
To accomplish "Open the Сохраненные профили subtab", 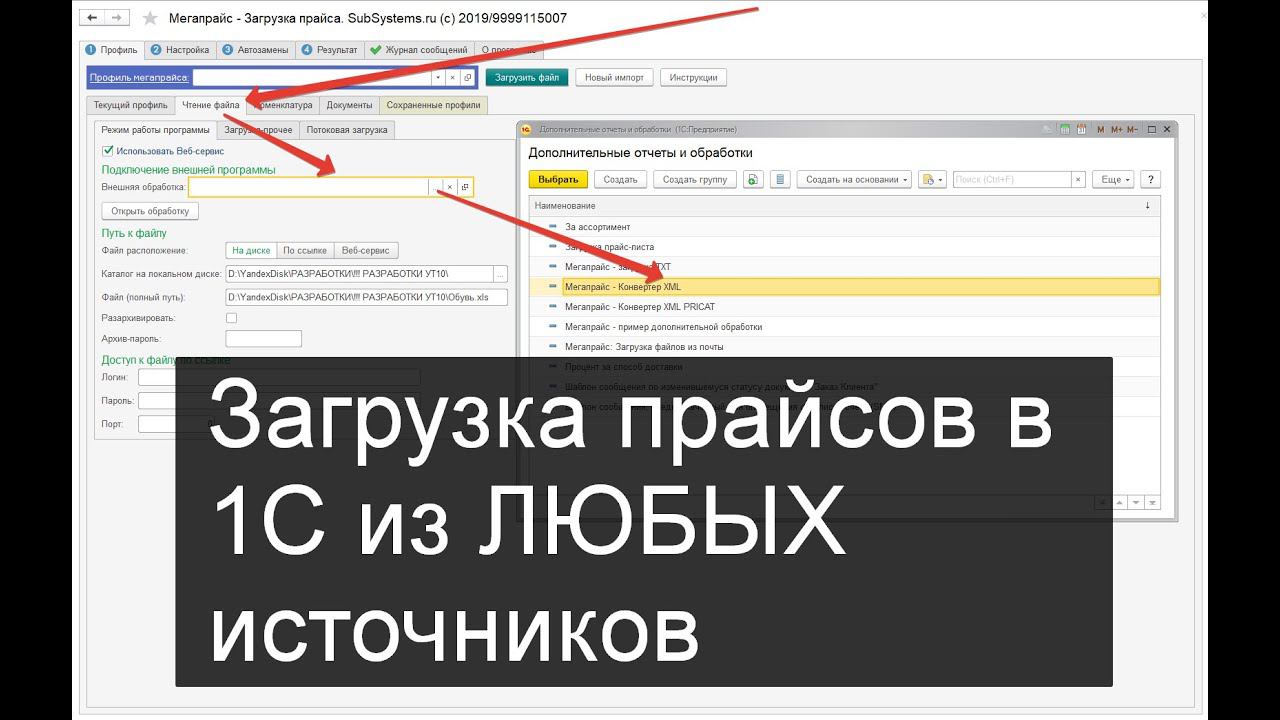I will (x=434, y=105).
